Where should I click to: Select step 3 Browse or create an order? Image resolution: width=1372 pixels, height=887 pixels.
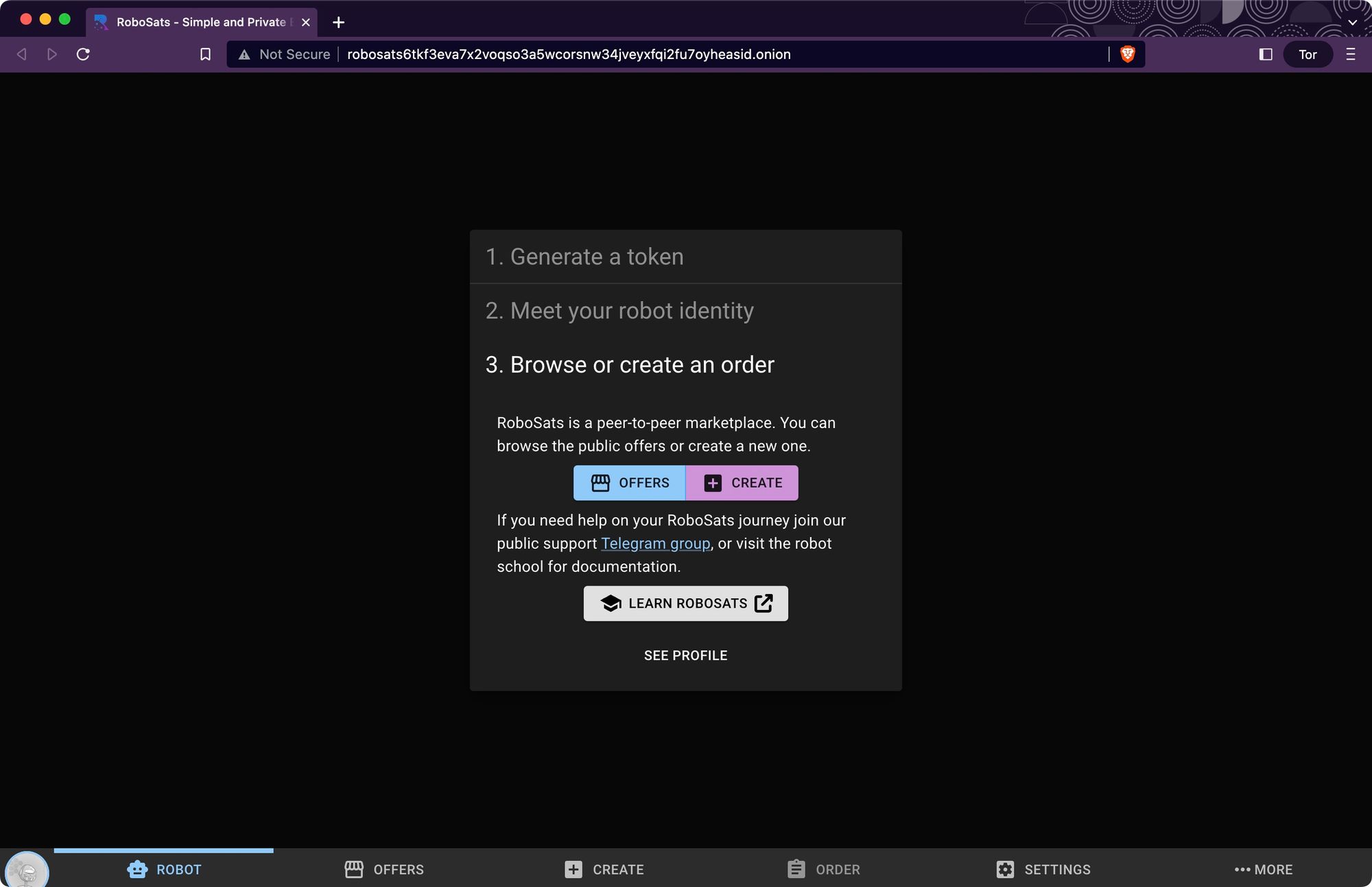686,365
